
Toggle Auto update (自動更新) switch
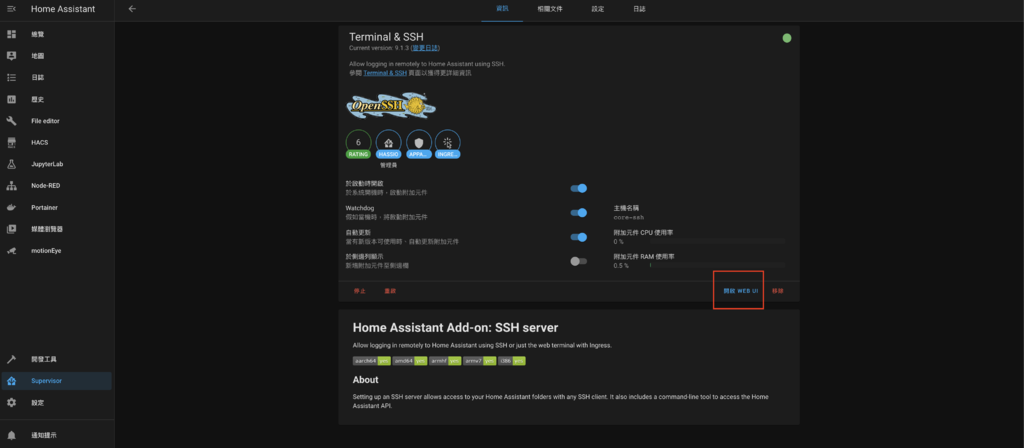(x=579, y=237)
